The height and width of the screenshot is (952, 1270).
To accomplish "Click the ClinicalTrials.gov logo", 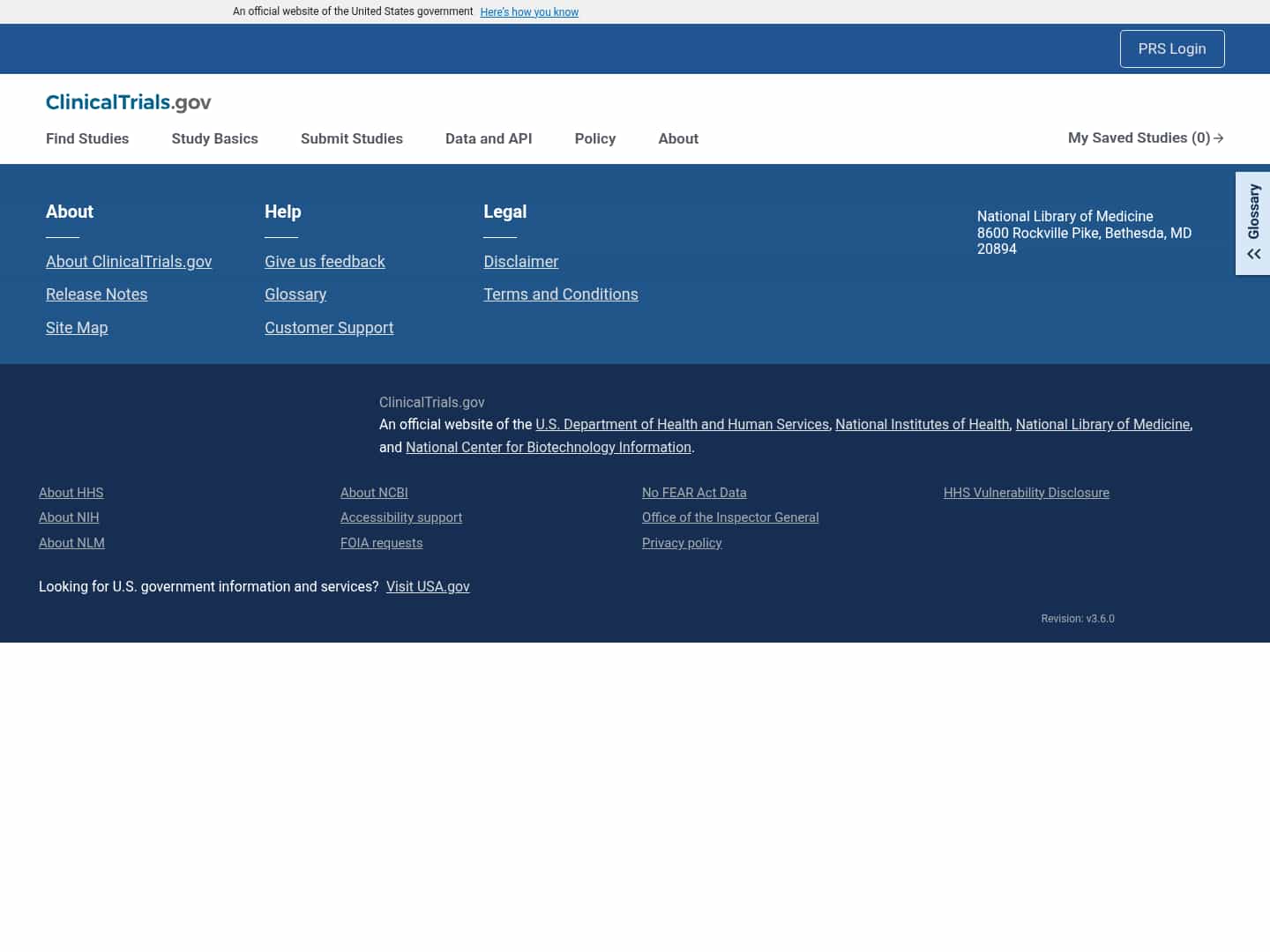I will tap(129, 102).
